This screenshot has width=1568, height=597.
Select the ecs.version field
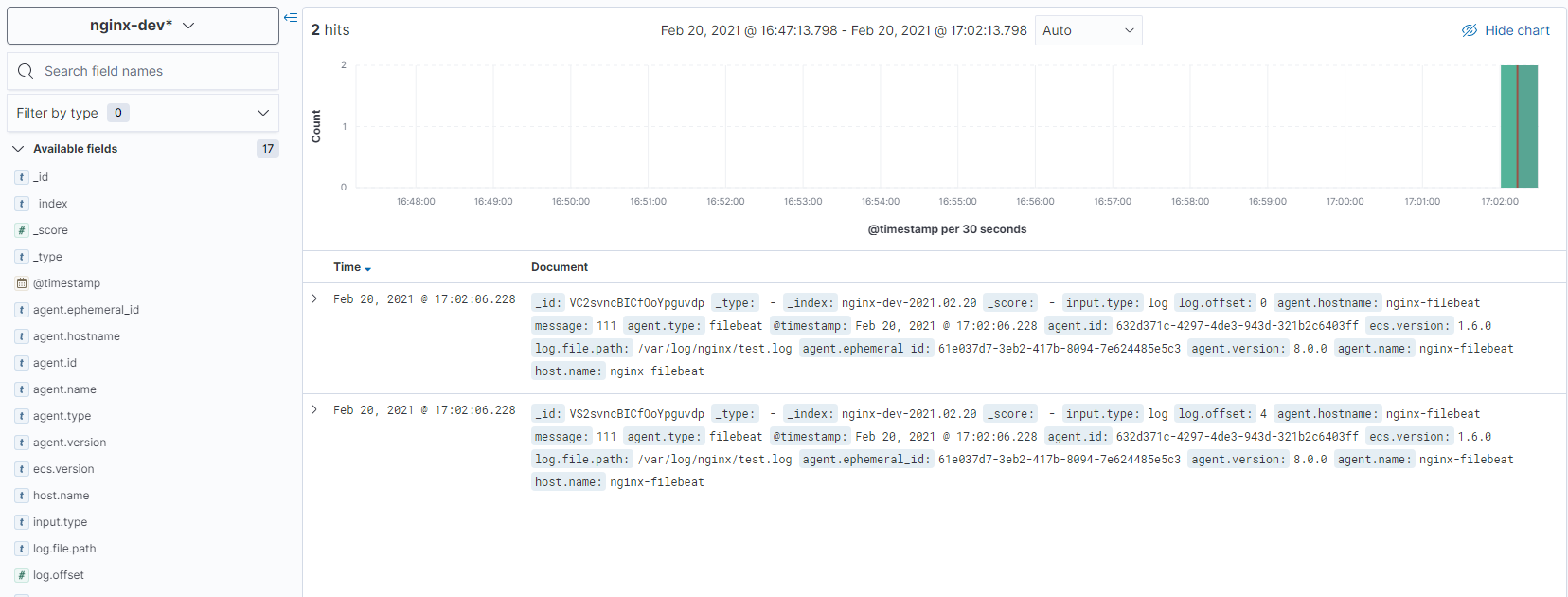(x=63, y=469)
